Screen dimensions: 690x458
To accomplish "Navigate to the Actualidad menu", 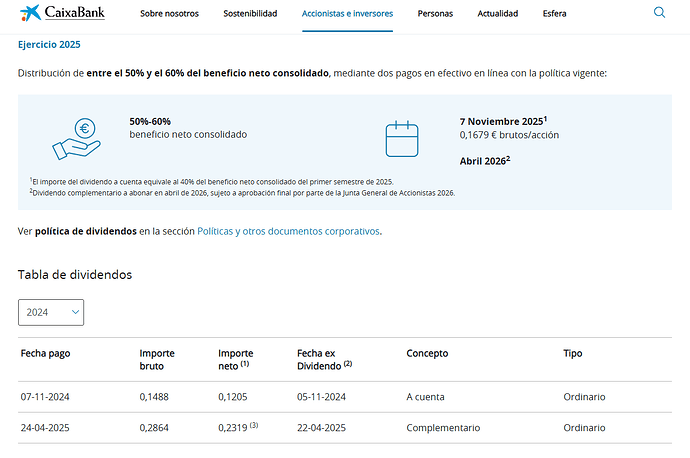I will (497, 14).
